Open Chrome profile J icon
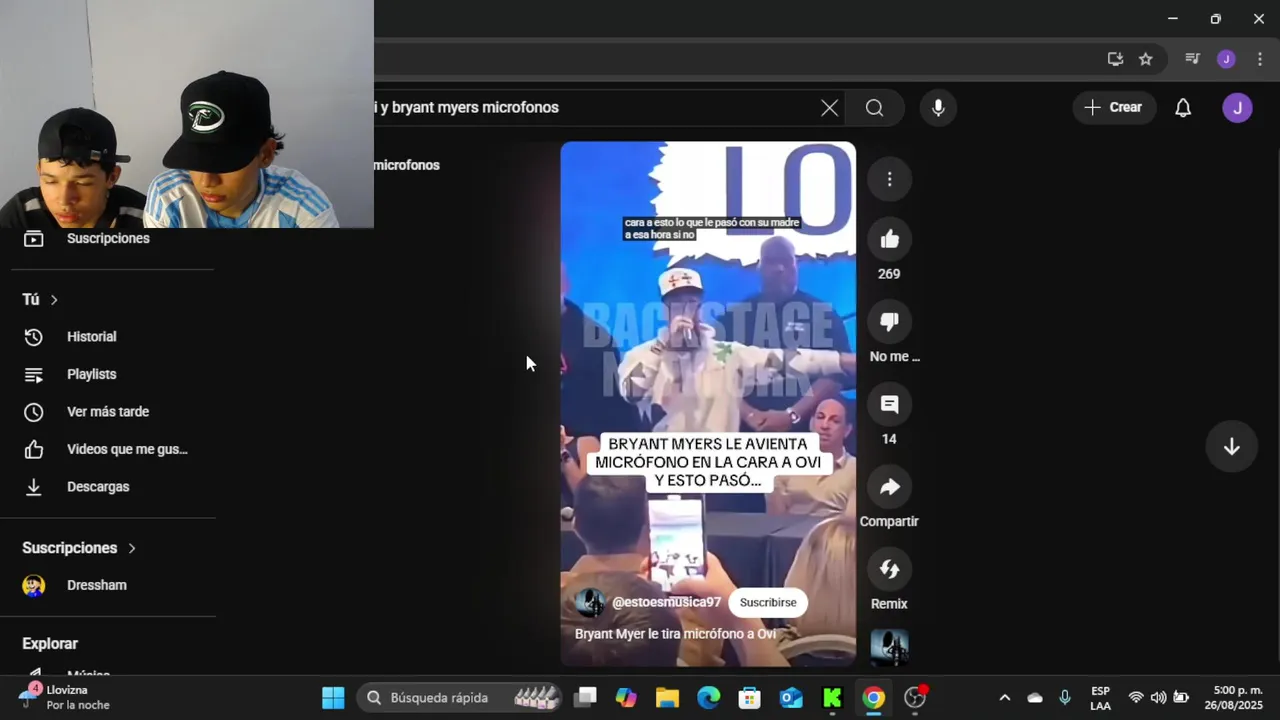Viewport: 1280px width, 720px height. (x=1226, y=59)
